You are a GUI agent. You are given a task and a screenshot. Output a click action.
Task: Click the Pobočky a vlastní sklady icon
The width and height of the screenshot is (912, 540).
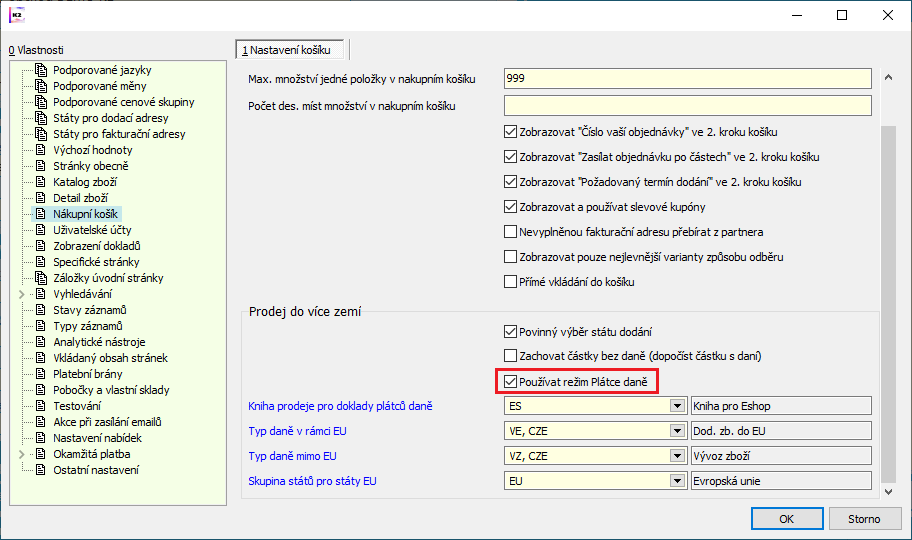(x=41, y=390)
